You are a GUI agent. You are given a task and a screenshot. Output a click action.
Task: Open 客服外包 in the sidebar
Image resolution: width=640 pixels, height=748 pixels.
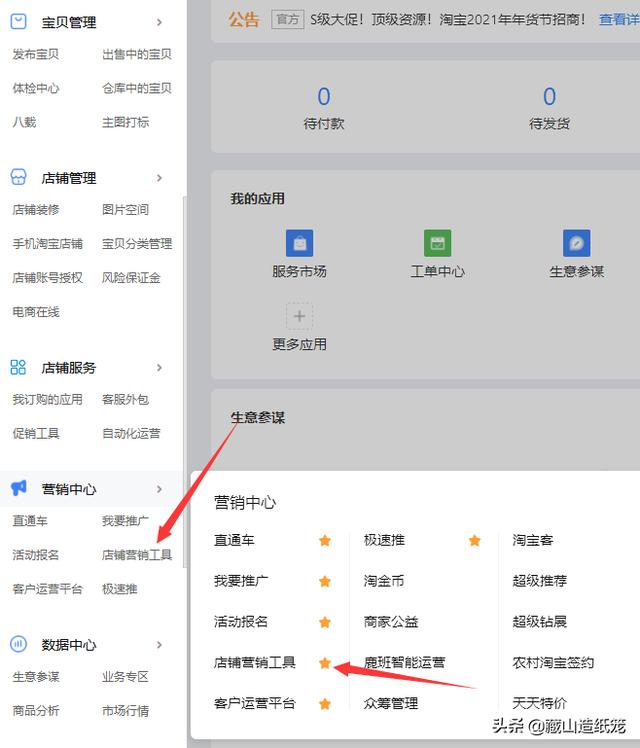pos(125,399)
